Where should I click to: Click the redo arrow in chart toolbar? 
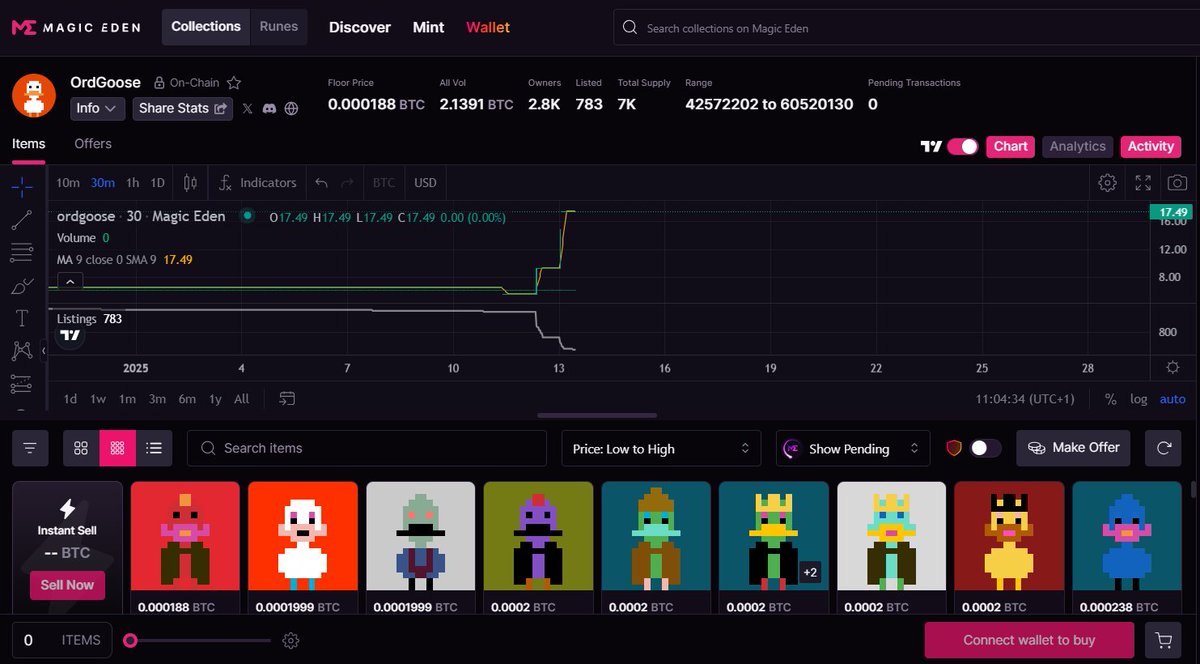347,183
